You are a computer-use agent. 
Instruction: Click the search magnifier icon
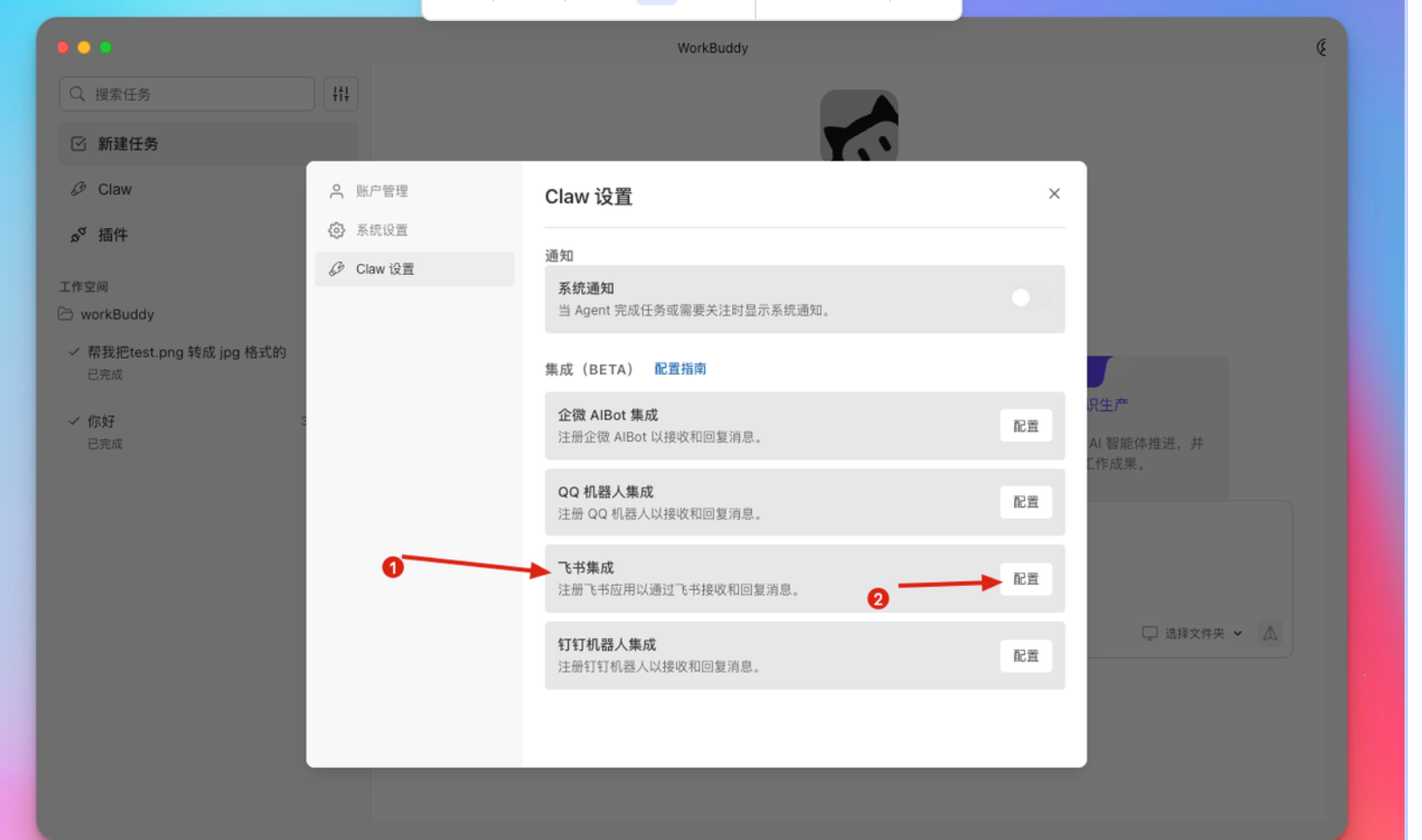(78, 94)
